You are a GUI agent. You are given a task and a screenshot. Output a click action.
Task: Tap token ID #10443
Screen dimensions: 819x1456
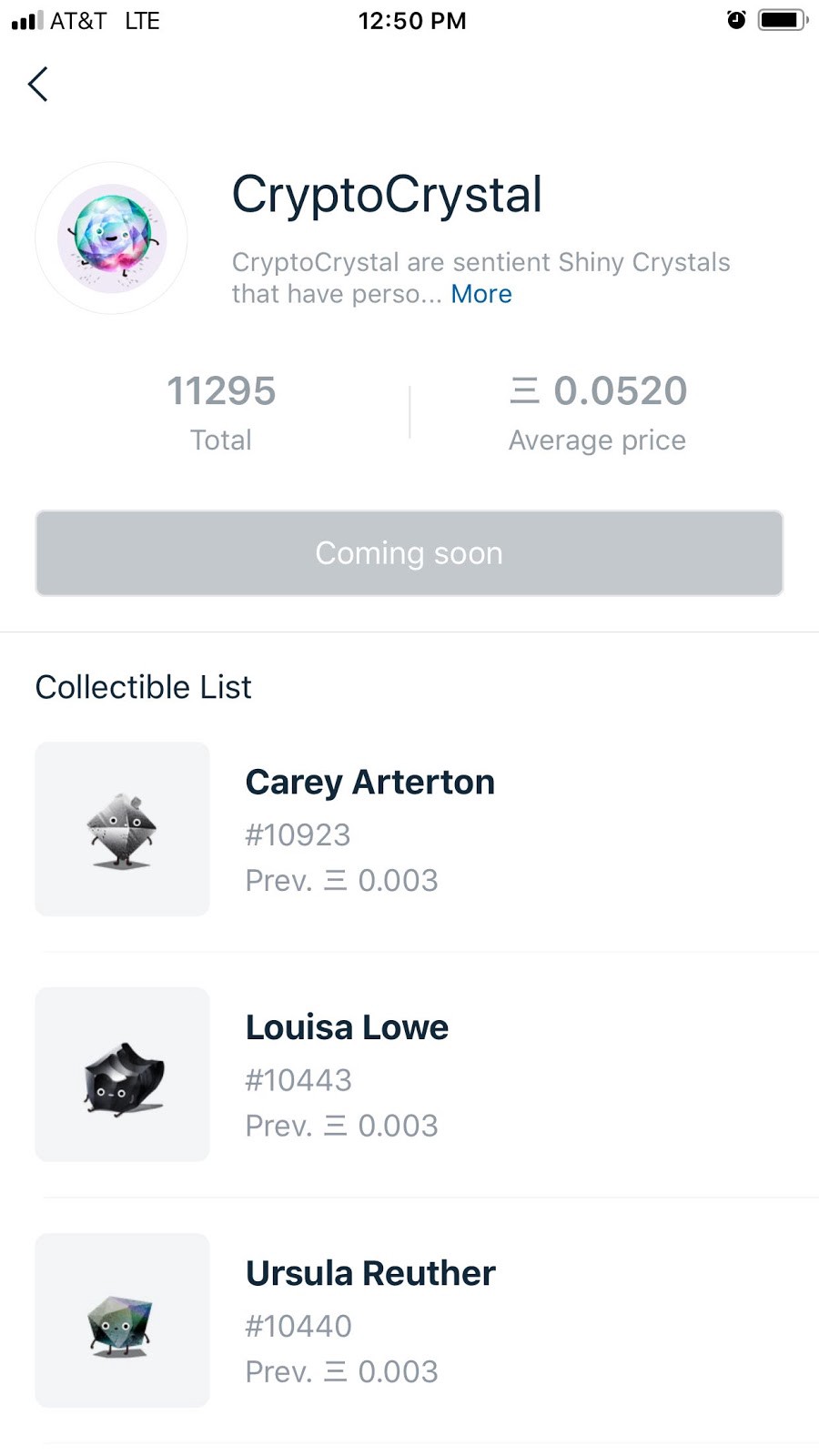click(298, 1080)
